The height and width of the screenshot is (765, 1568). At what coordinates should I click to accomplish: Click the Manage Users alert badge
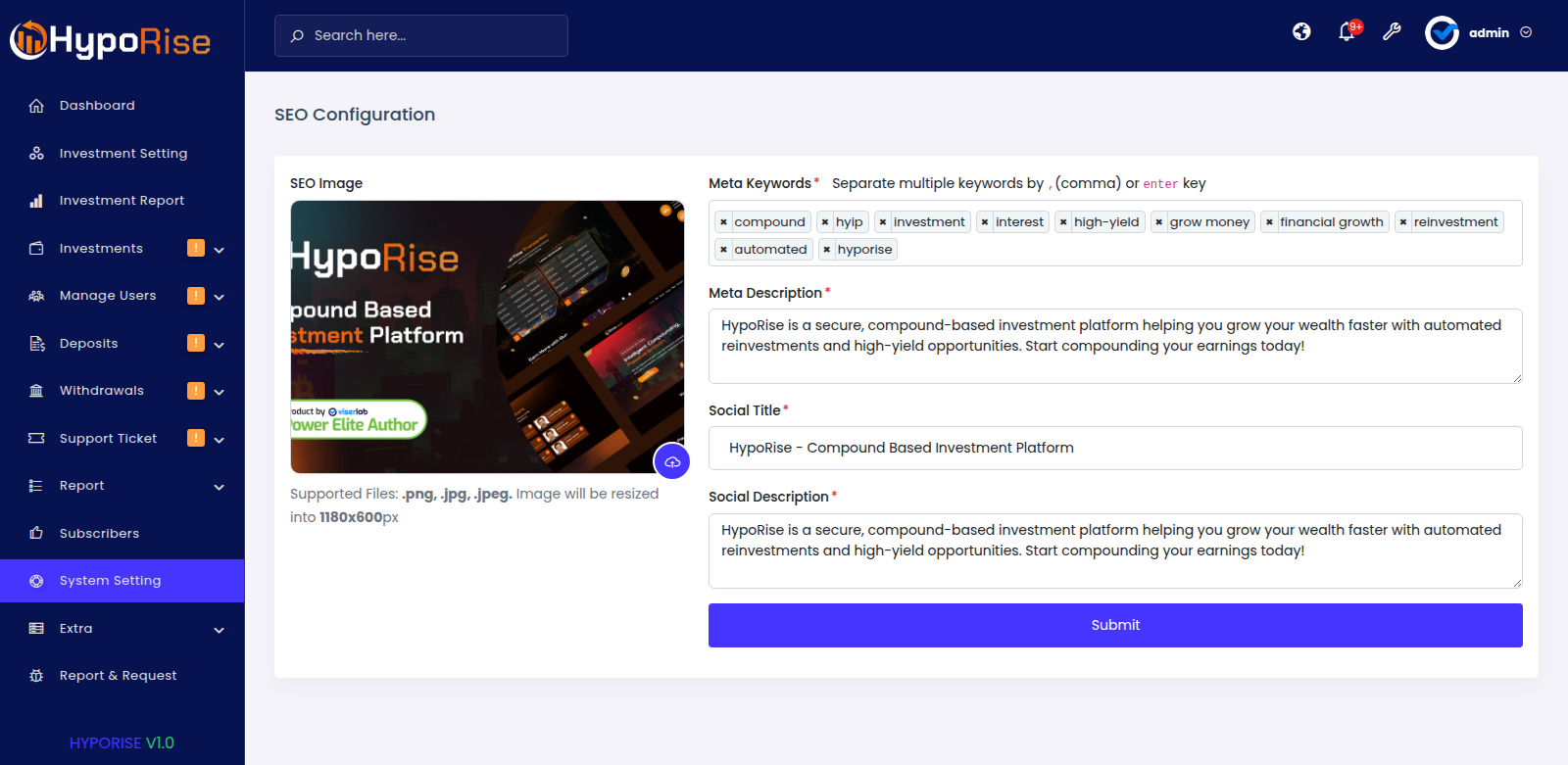(196, 295)
